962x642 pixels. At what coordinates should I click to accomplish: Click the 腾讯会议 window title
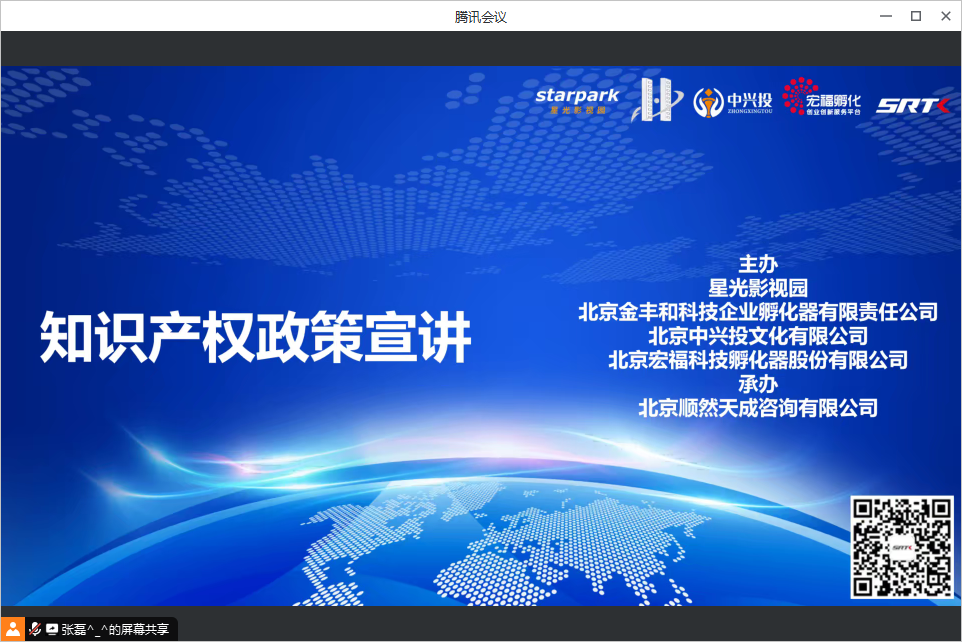481,17
